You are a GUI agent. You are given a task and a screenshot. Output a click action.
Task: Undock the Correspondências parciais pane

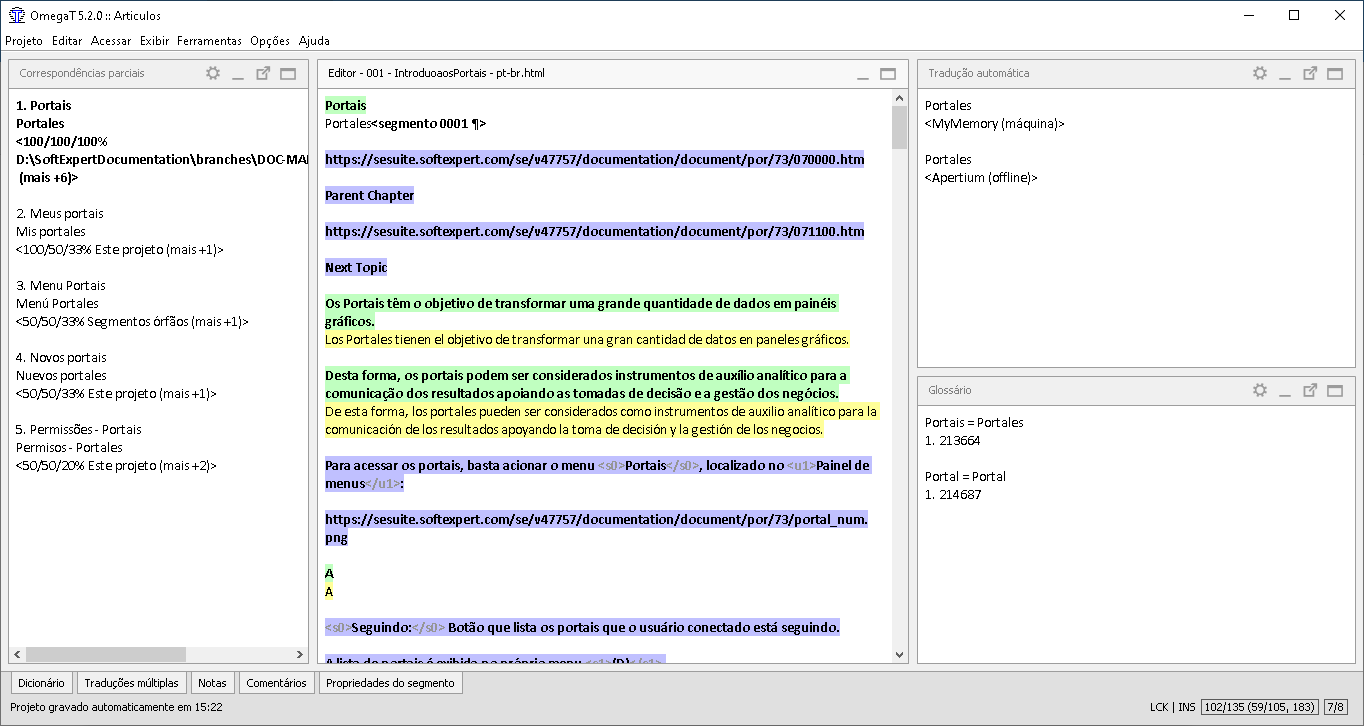click(x=263, y=73)
